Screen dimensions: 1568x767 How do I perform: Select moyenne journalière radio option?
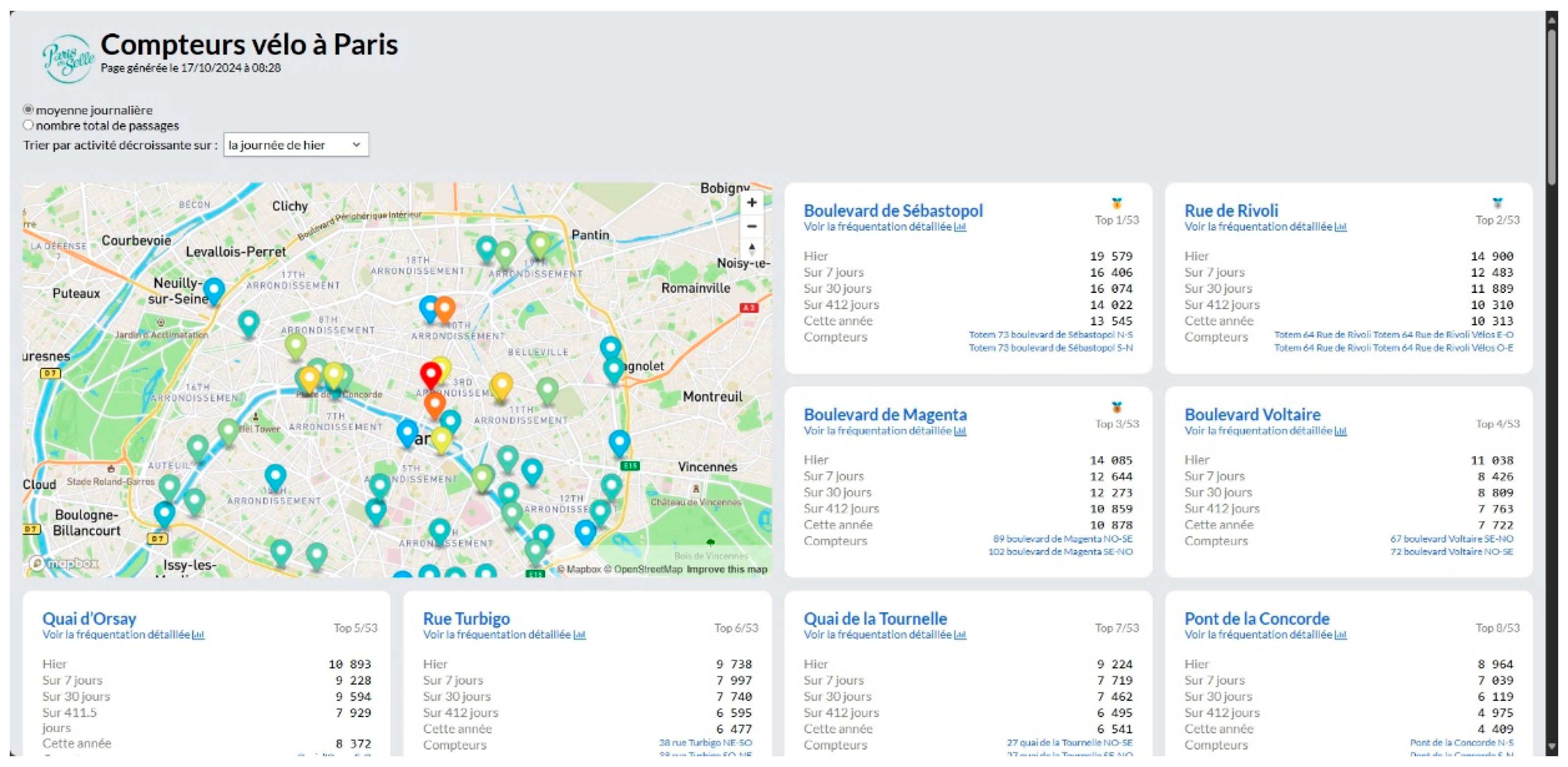tap(28, 109)
